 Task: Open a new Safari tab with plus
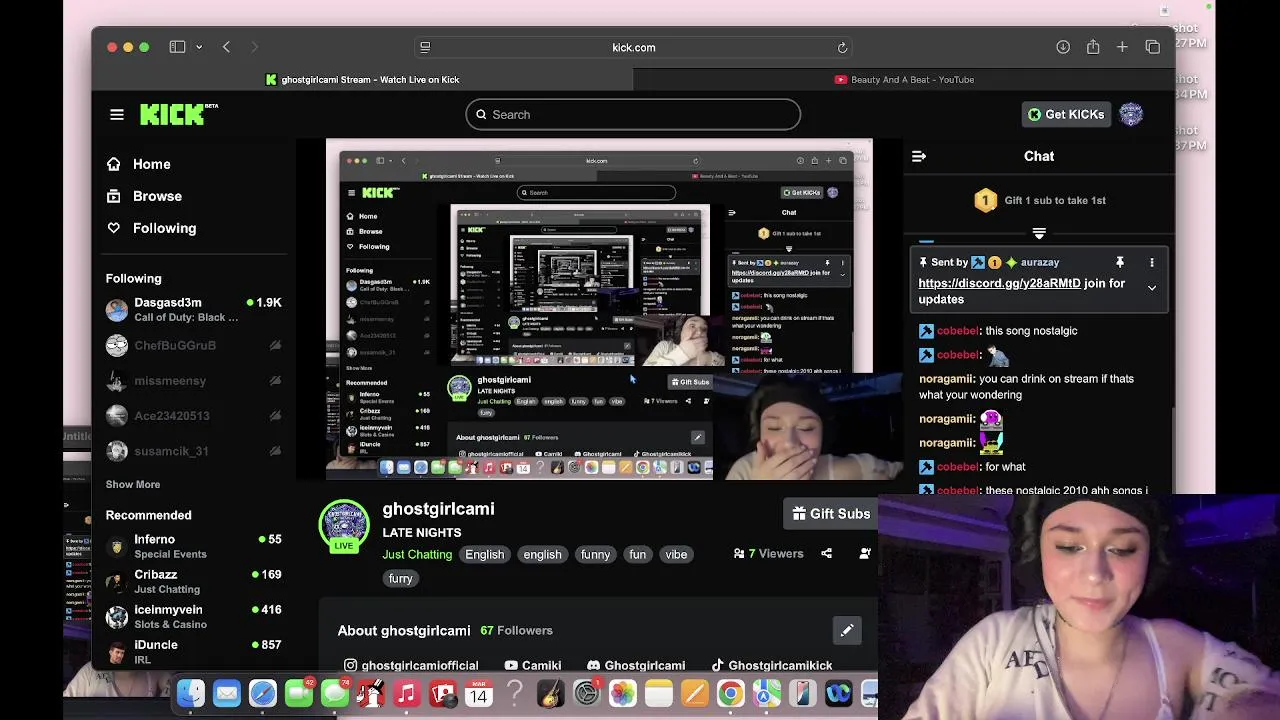1122,47
